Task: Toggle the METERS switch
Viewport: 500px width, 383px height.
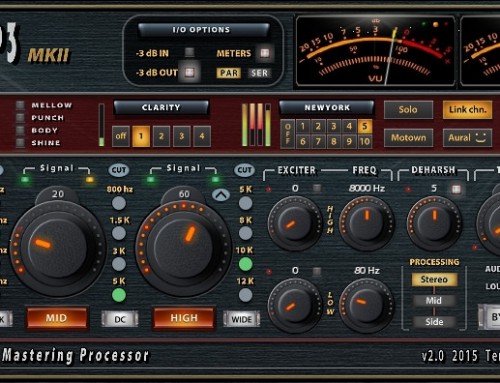Action: [x=265, y=53]
